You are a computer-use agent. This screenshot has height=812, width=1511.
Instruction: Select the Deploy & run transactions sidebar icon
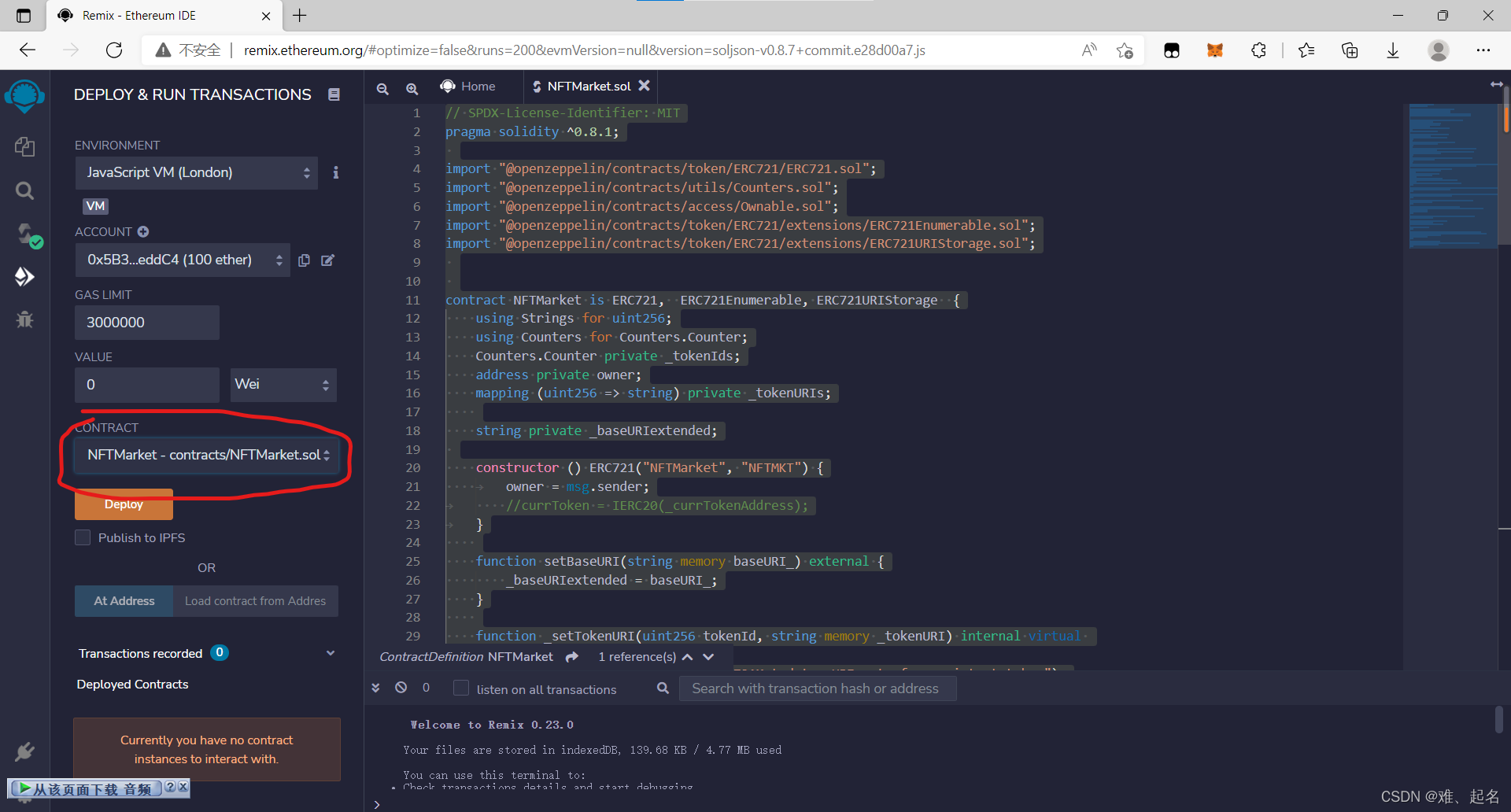click(x=24, y=276)
